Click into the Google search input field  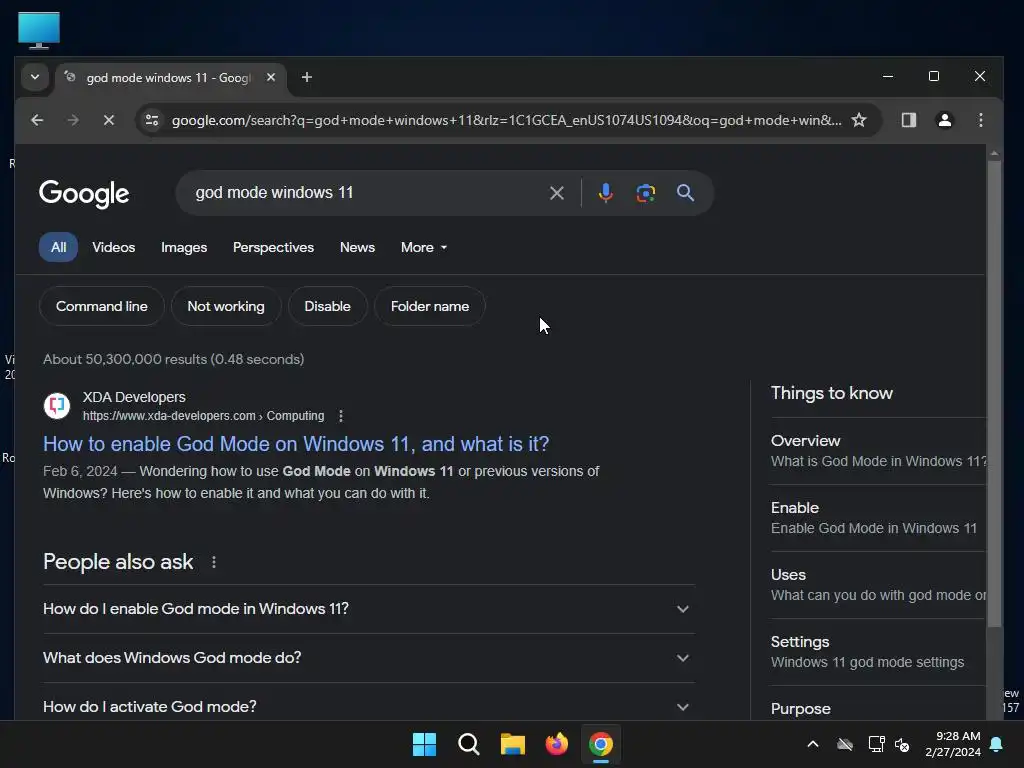366,193
